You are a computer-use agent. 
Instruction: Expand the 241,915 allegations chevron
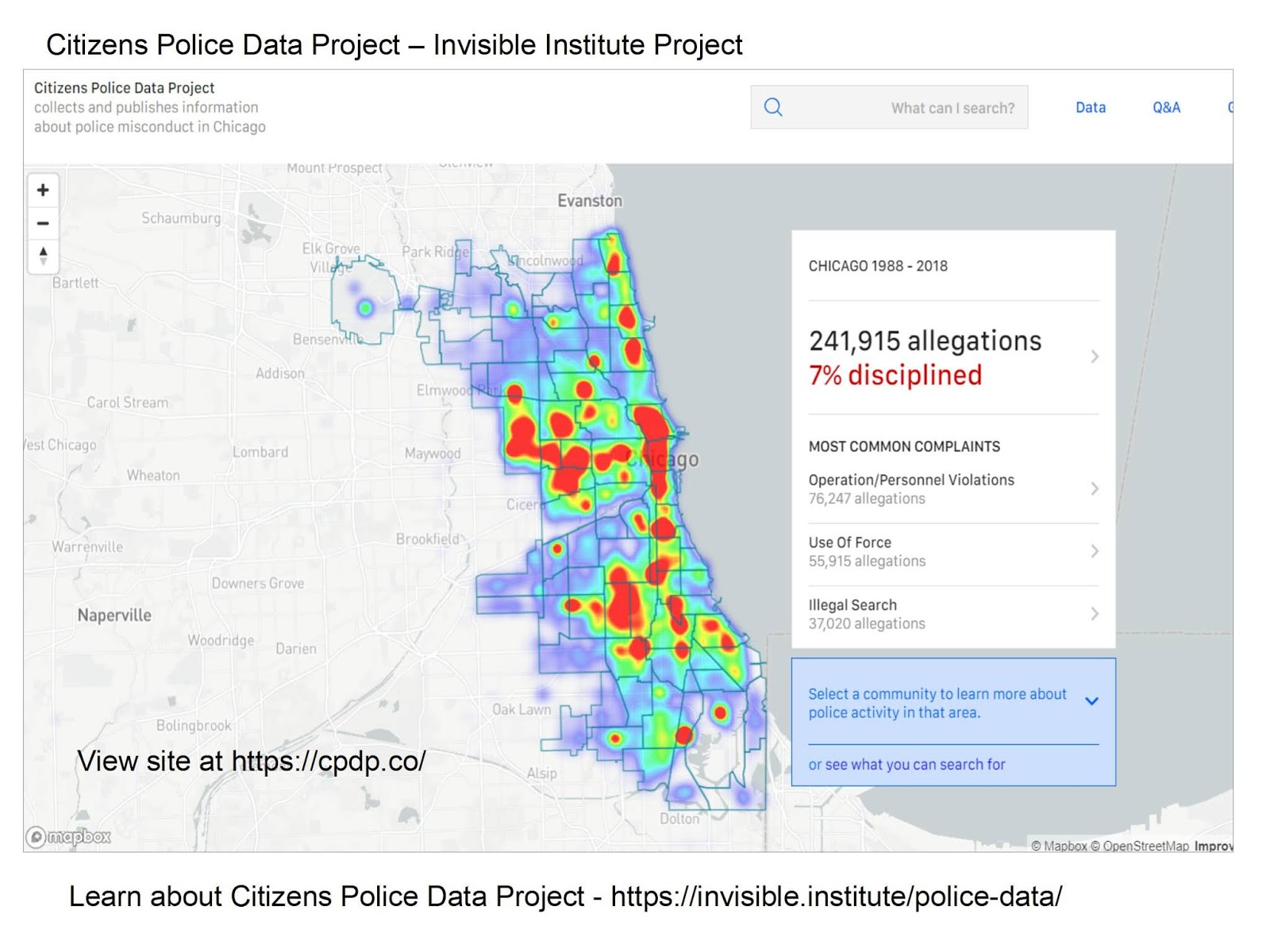pyautogui.click(x=1095, y=357)
